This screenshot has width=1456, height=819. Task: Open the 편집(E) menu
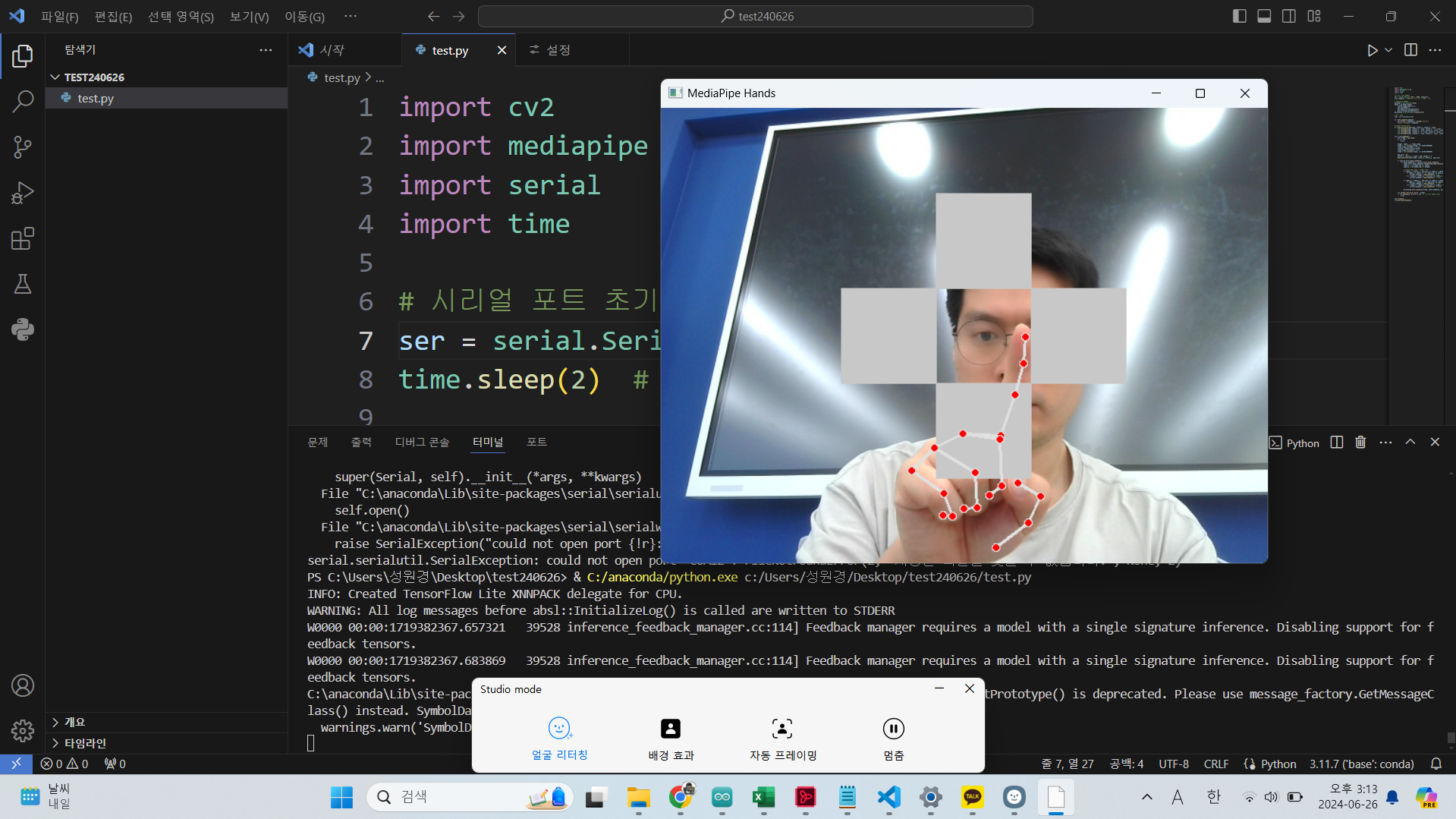pyautogui.click(x=113, y=17)
